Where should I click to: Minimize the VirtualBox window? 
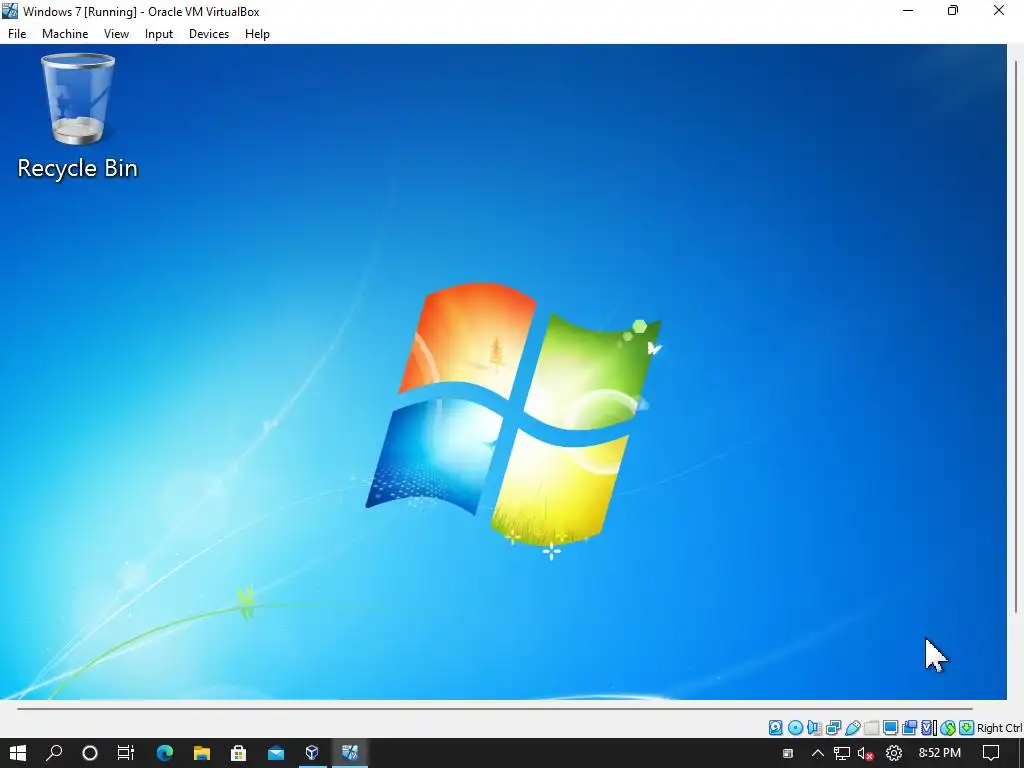pyautogui.click(x=908, y=11)
